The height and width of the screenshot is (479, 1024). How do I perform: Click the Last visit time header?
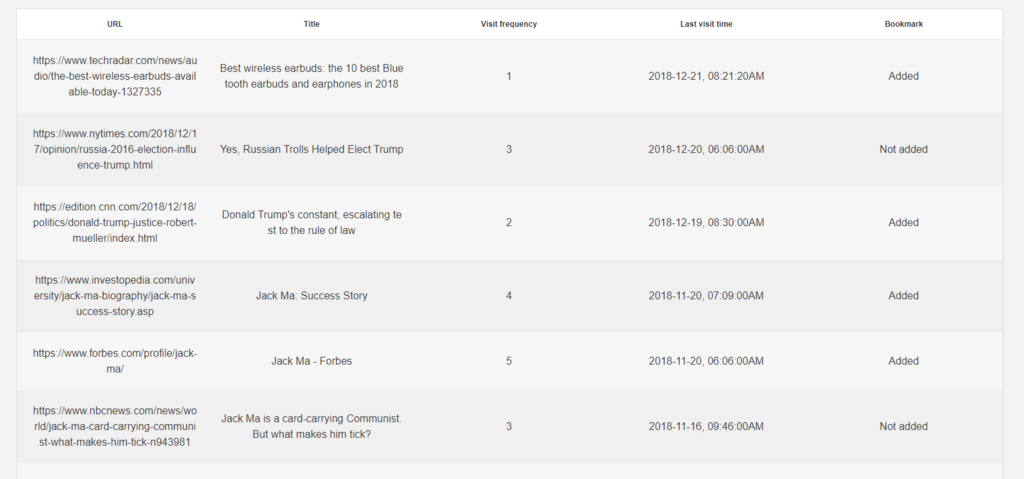point(706,24)
